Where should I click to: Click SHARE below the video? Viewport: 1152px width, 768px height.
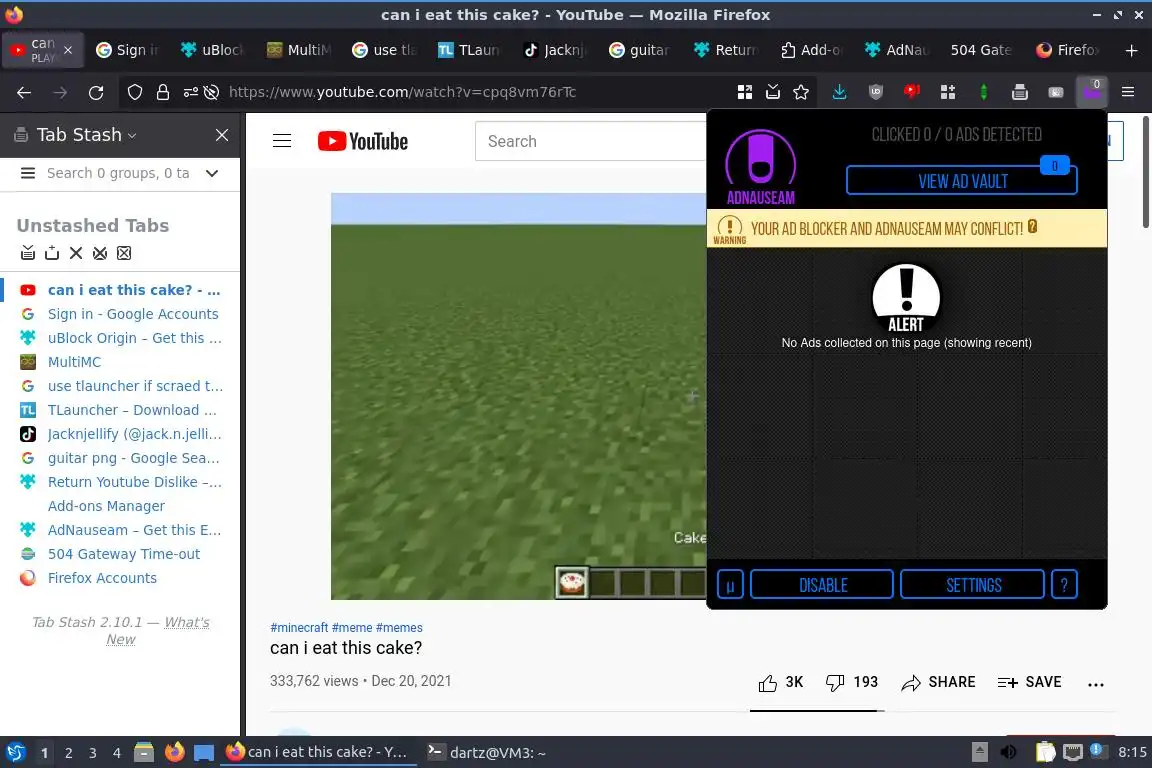tap(938, 682)
